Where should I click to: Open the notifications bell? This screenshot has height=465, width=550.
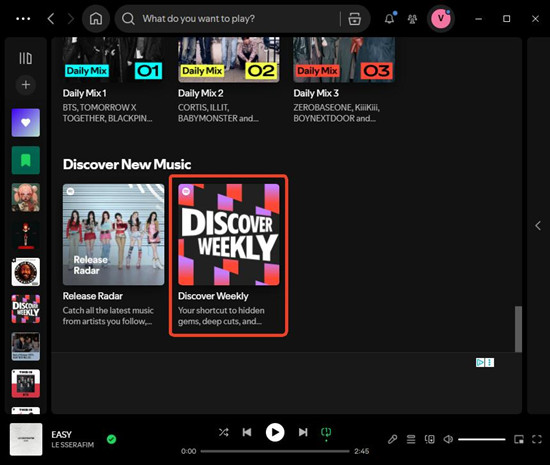click(x=389, y=18)
